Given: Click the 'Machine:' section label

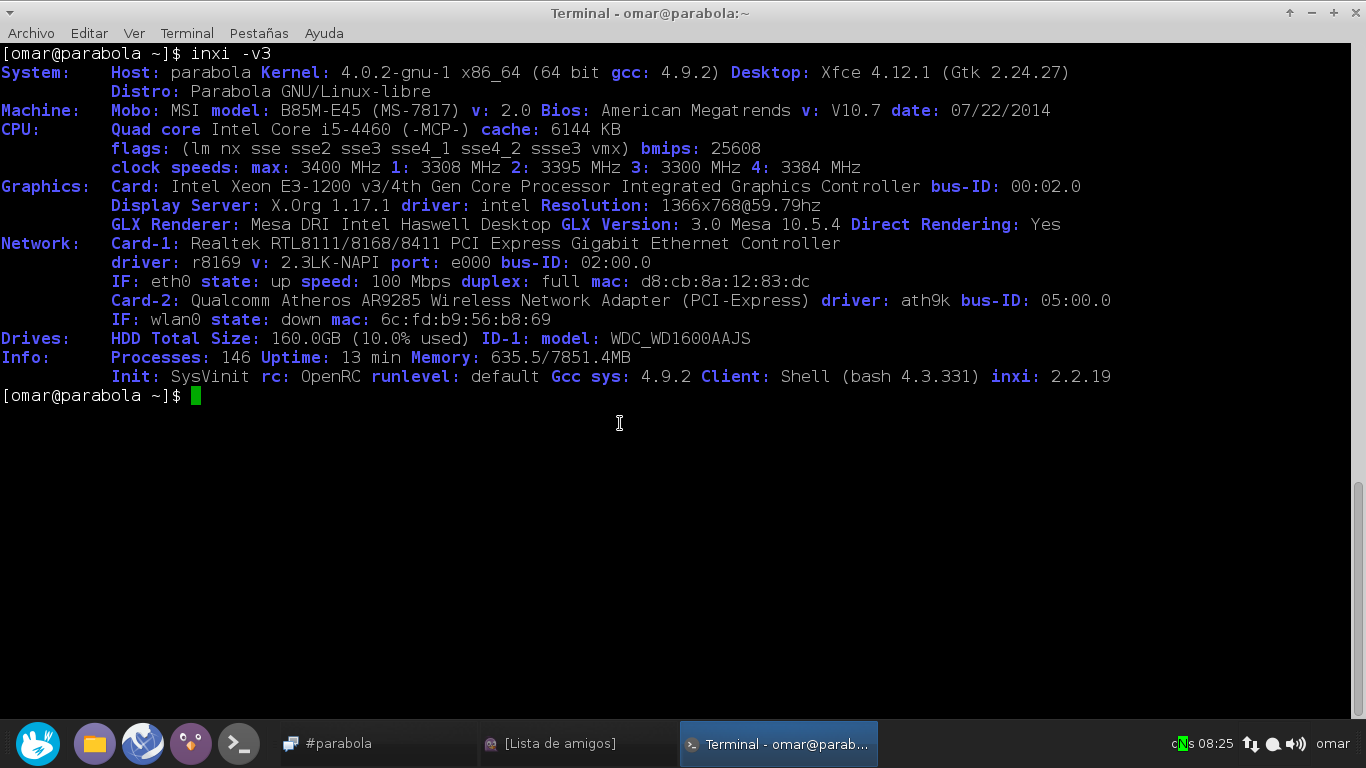Looking at the screenshot, I should click(41, 111).
